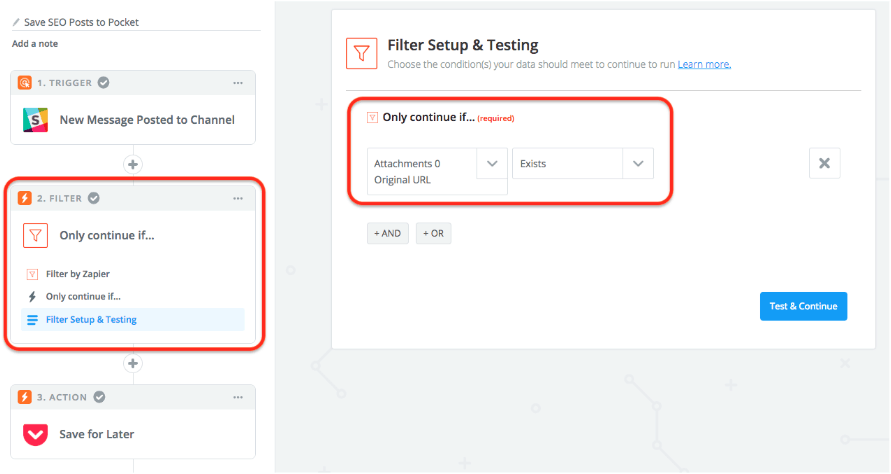Viewport: 891px width, 474px height.
Task: Click the Slack icon in the trigger step
Action: tap(36, 120)
